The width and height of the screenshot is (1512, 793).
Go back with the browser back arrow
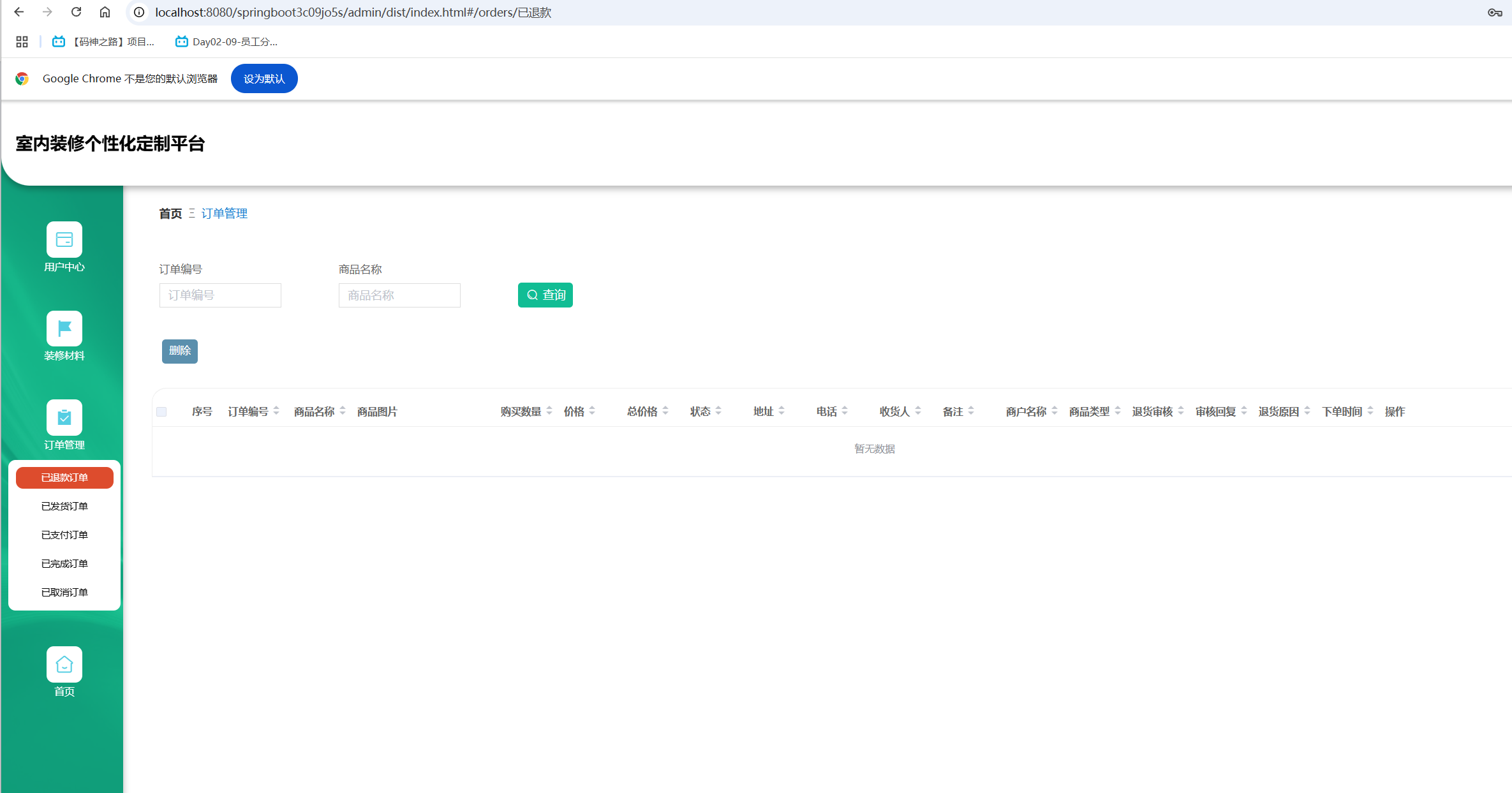pos(19,12)
